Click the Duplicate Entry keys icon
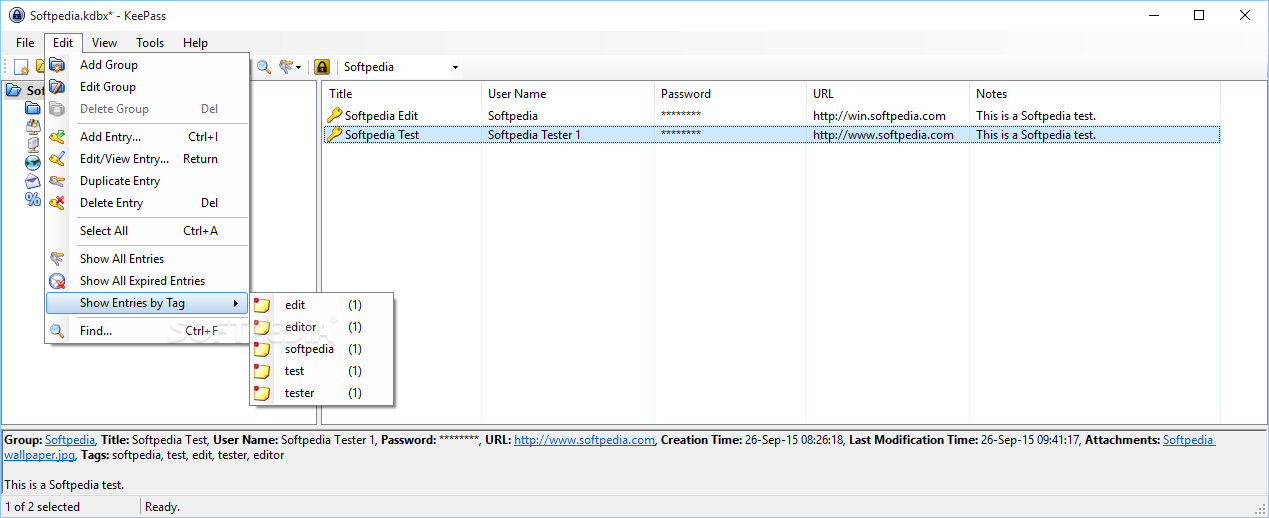 coord(58,181)
